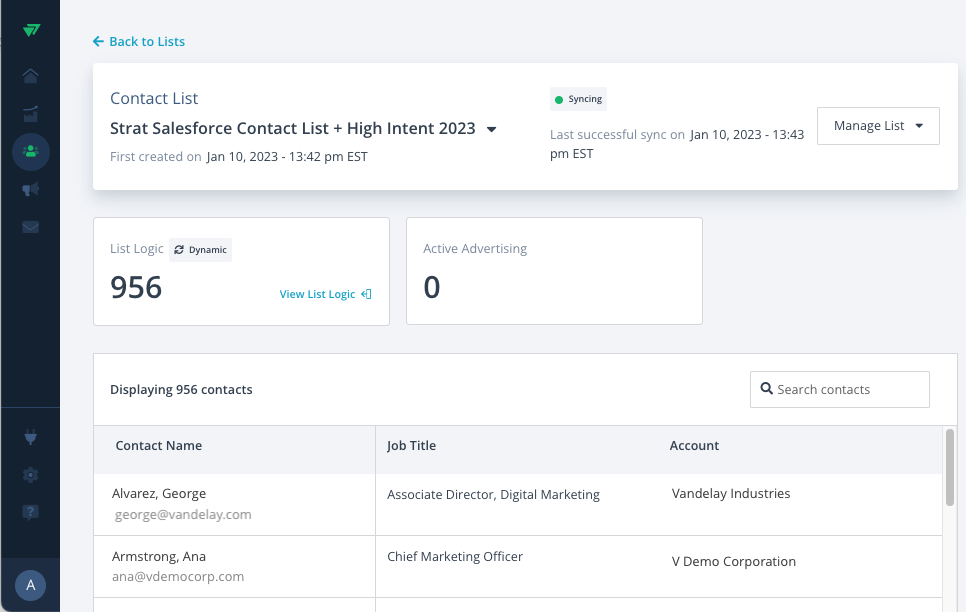Expand the contact list name dropdown arrow
This screenshot has width=966, height=612.
tap(492, 129)
